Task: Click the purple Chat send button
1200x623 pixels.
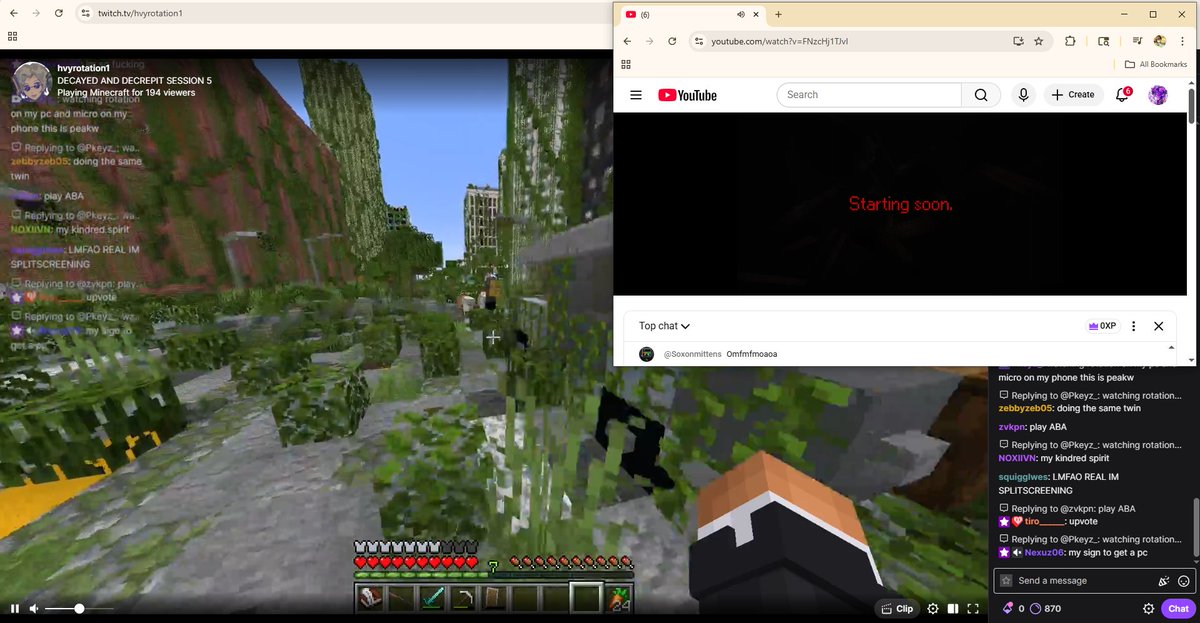Action: click(1178, 608)
